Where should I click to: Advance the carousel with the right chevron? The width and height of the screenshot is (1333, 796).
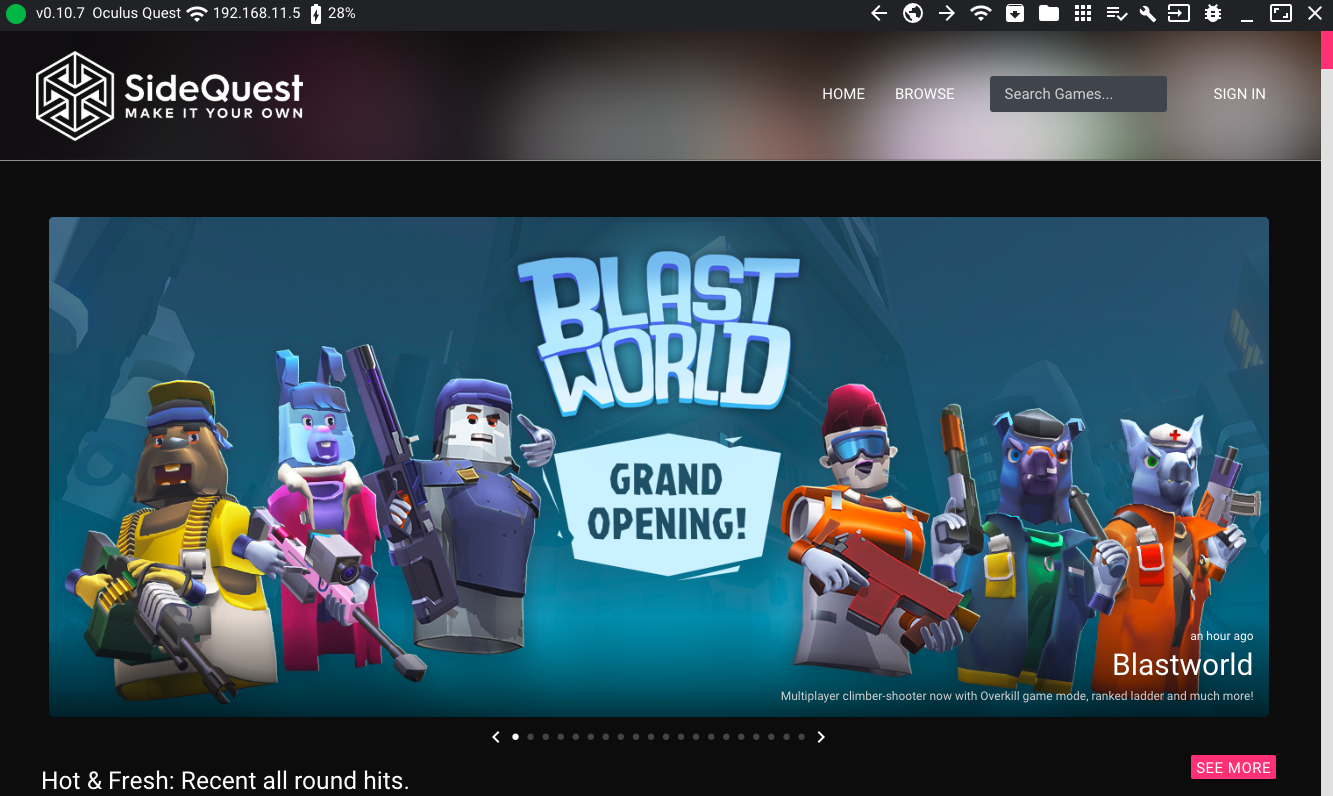820,736
